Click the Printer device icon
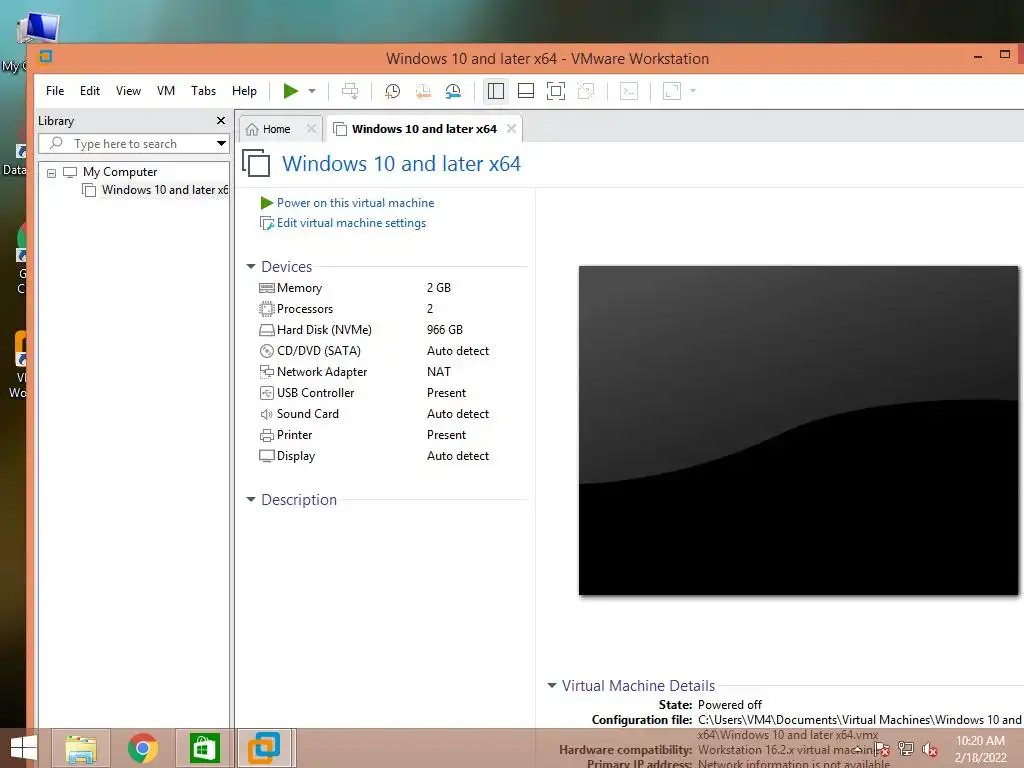 [x=266, y=435]
